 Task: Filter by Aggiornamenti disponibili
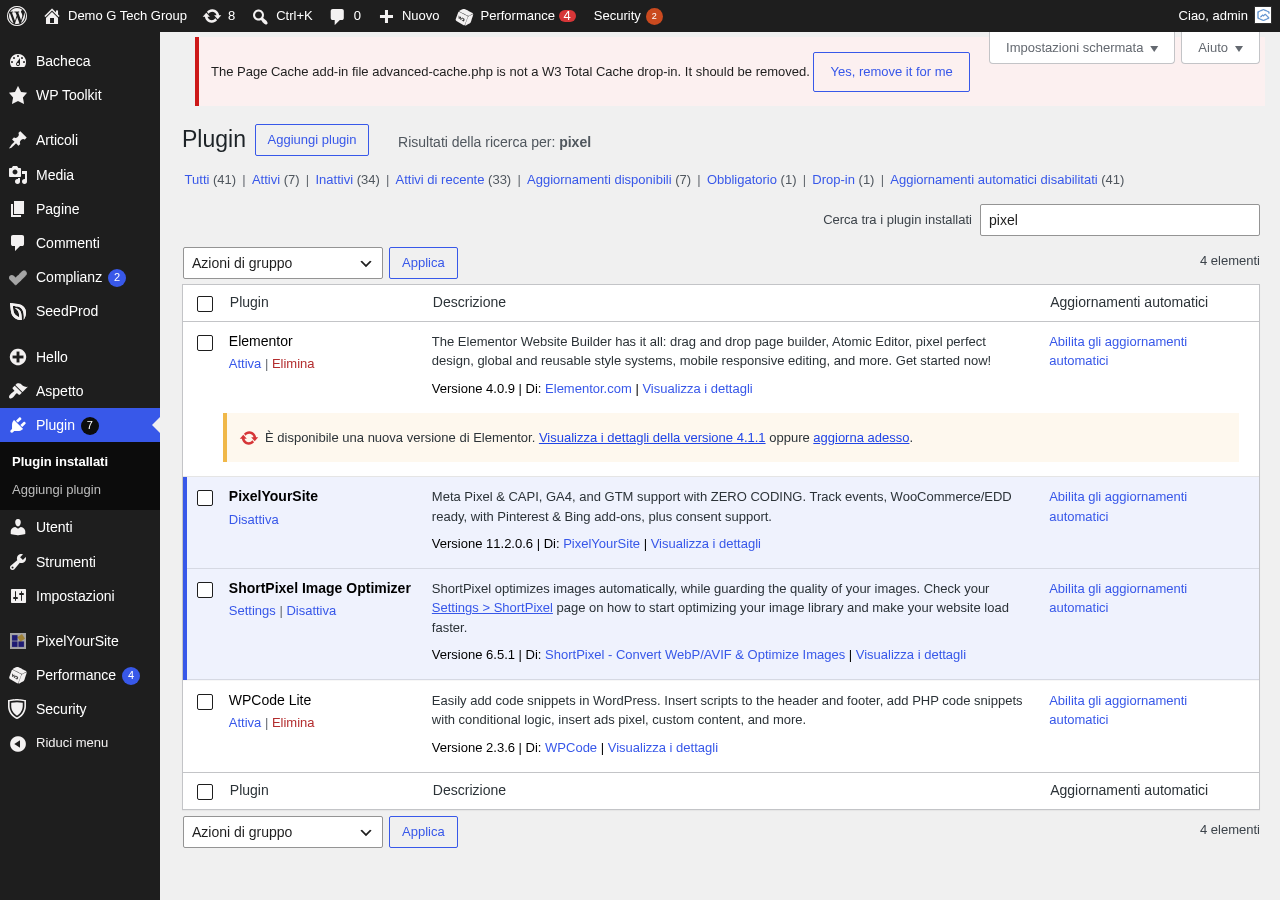click(599, 180)
